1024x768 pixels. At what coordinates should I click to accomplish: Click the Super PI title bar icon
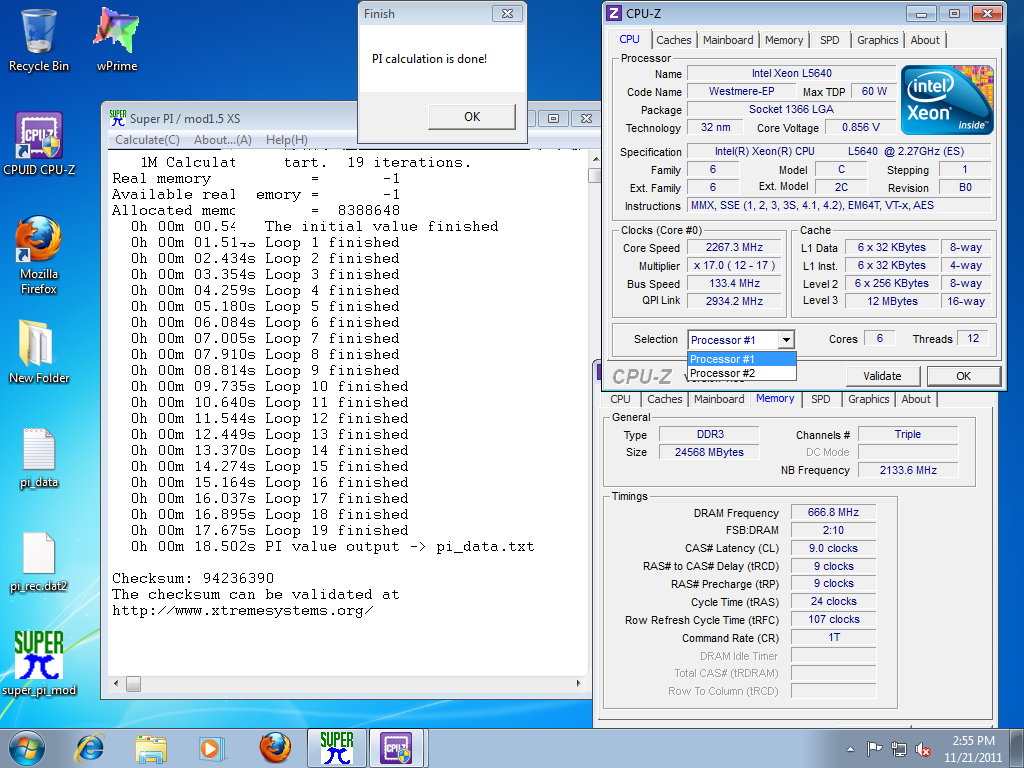tap(118, 118)
